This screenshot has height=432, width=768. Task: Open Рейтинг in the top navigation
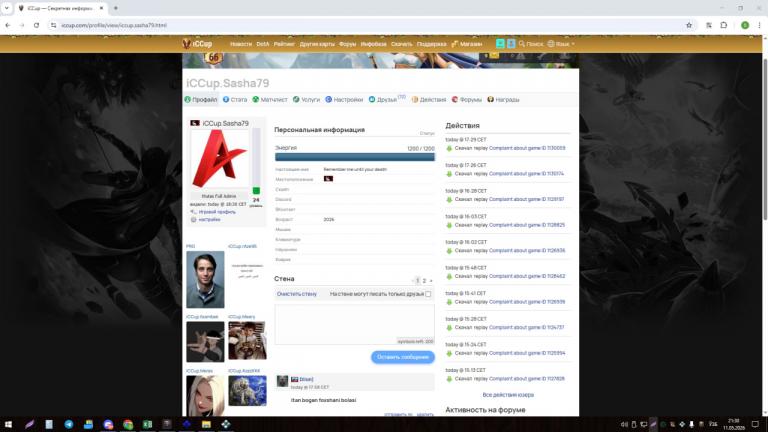pos(284,44)
